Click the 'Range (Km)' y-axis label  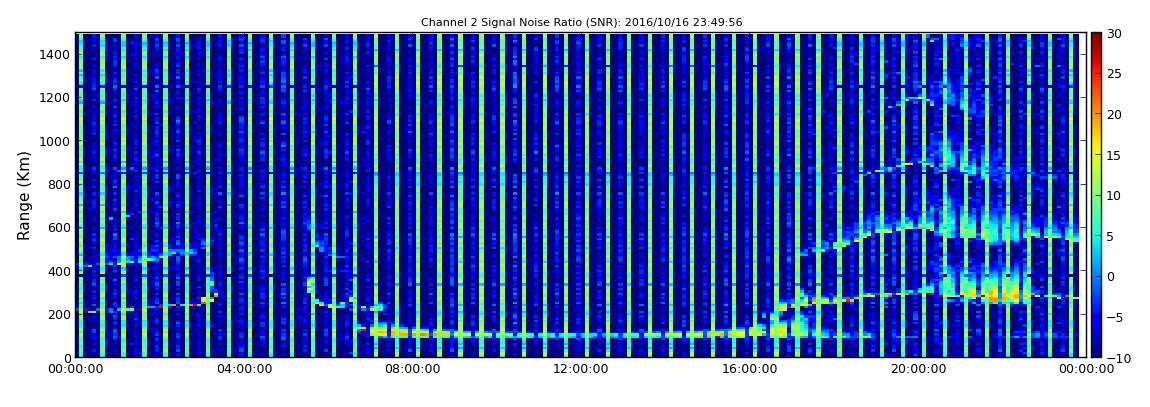24,195
